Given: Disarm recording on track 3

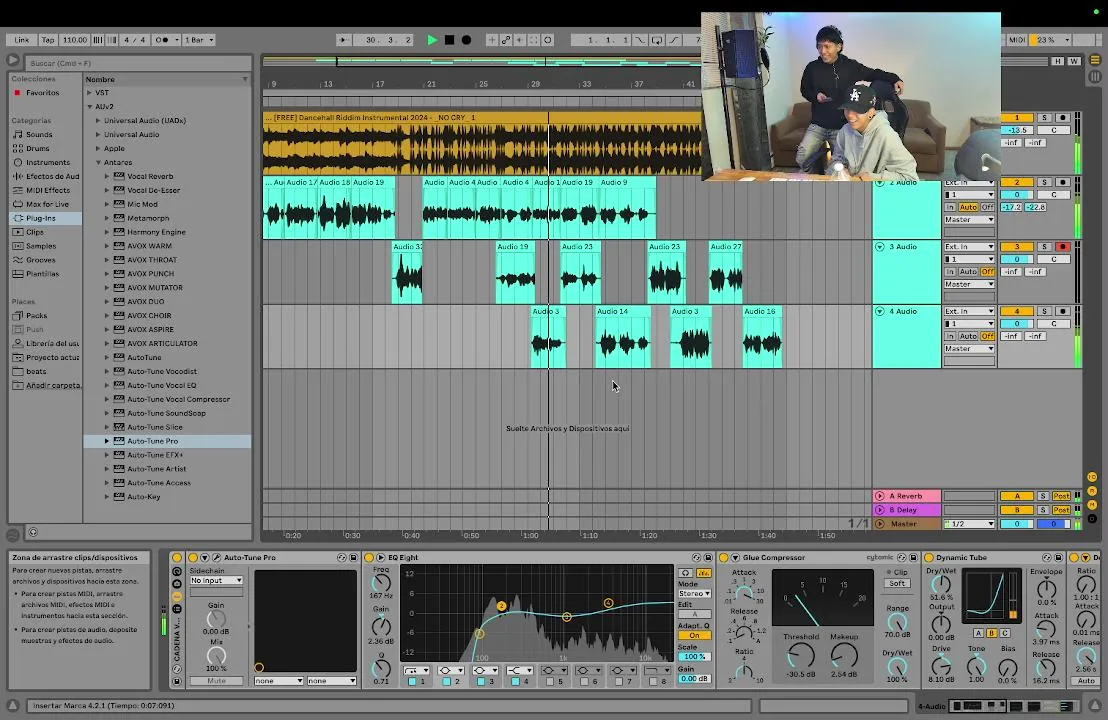Looking at the screenshot, I should click(1061, 247).
